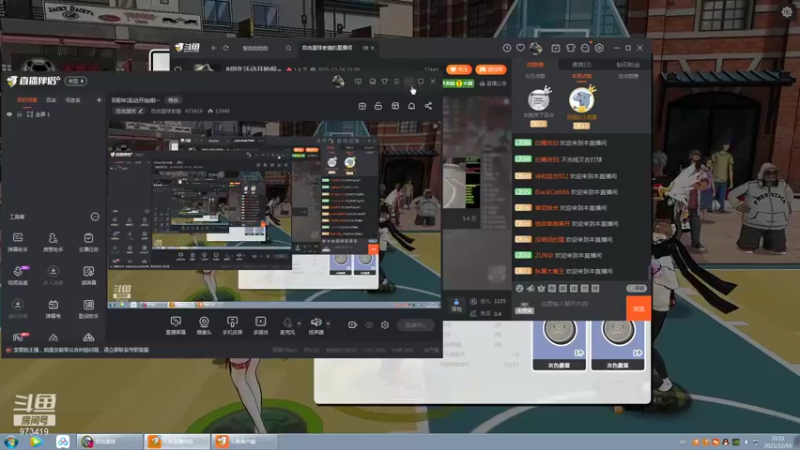Image resolution: width=800 pixels, height=450 pixels.
Task: Open companion hamburger menu
Action: (396, 82)
